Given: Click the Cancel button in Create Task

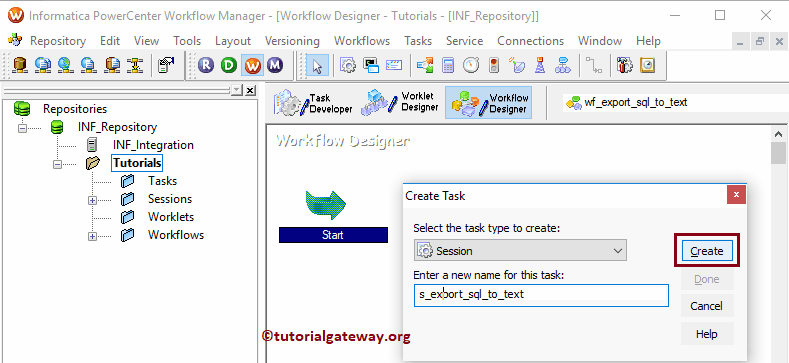Looking at the screenshot, I should (706, 306).
